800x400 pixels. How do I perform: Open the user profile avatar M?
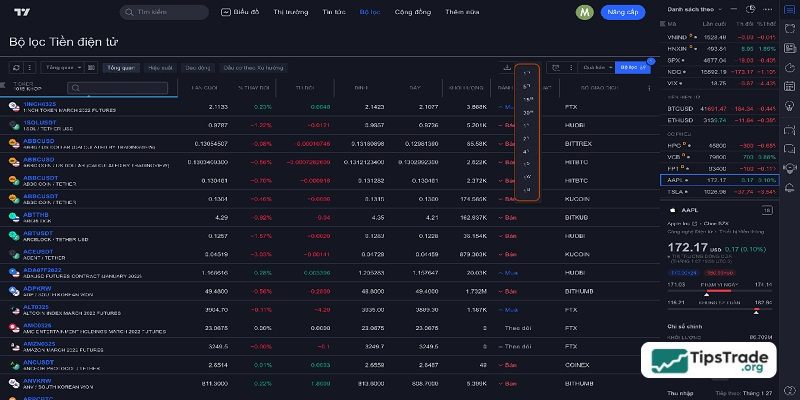585,12
